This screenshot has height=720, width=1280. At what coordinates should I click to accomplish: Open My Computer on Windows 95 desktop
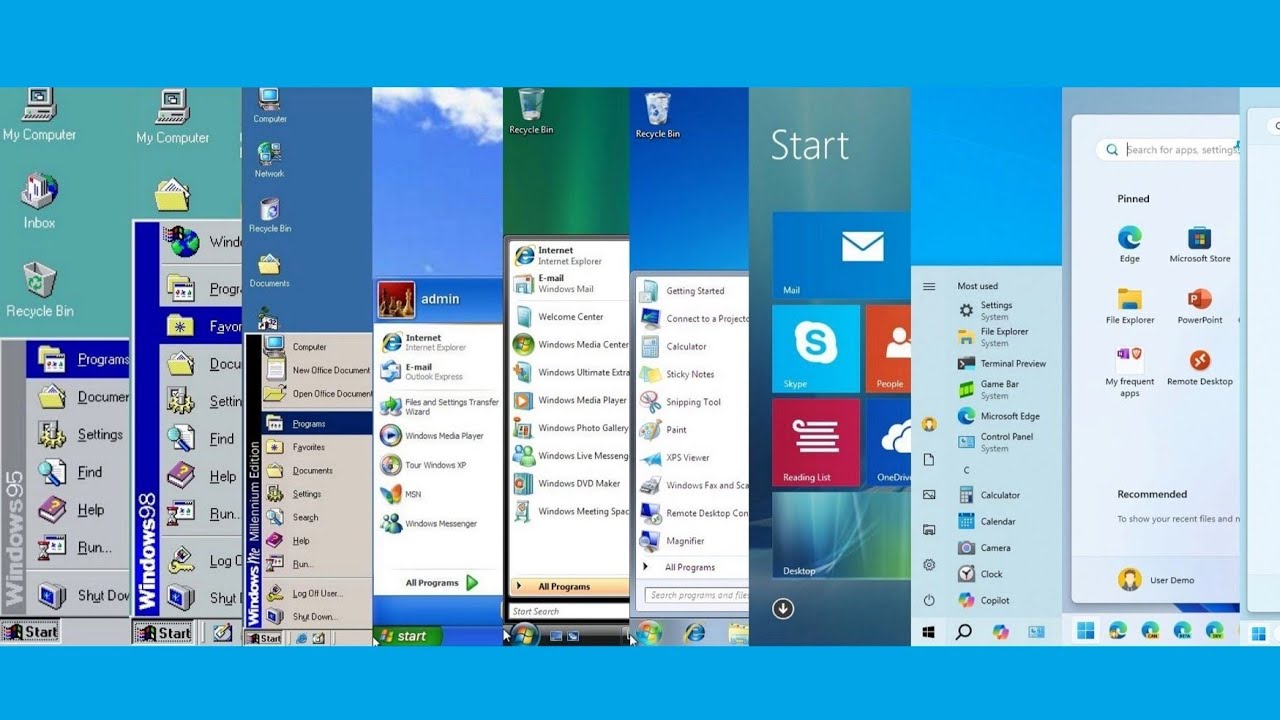tap(39, 115)
